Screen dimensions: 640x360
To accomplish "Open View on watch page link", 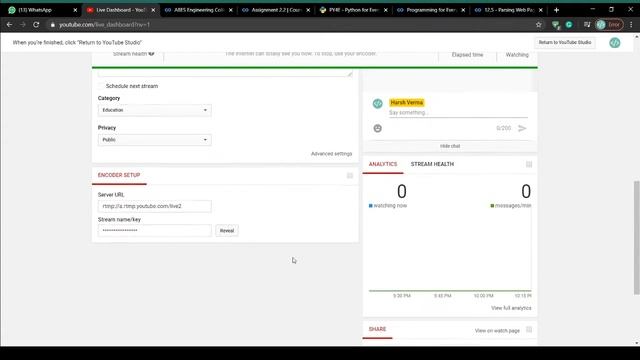I will click(497, 331).
